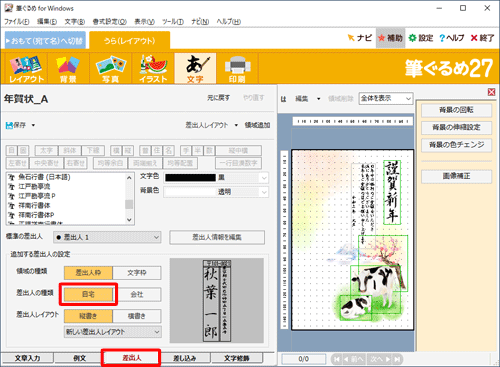Image resolution: width=500 pixels, height=367 pixels.
Task: Select 会社 sender type
Action: pos(137,294)
